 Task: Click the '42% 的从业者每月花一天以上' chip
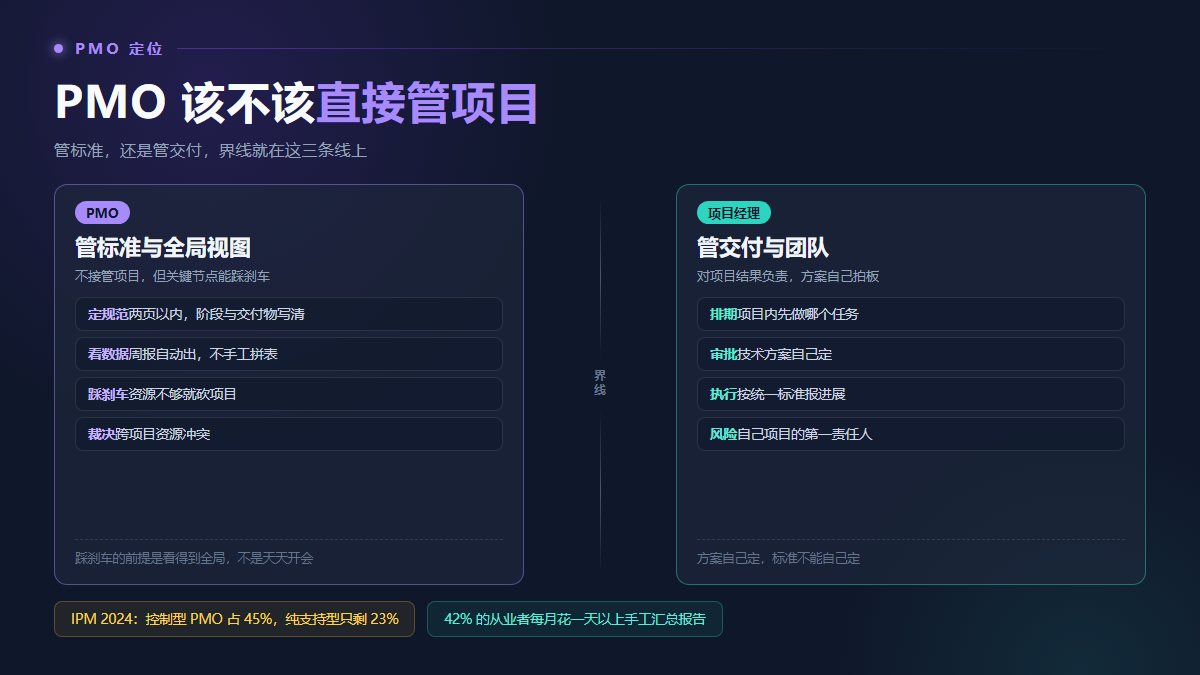click(575, 619)
